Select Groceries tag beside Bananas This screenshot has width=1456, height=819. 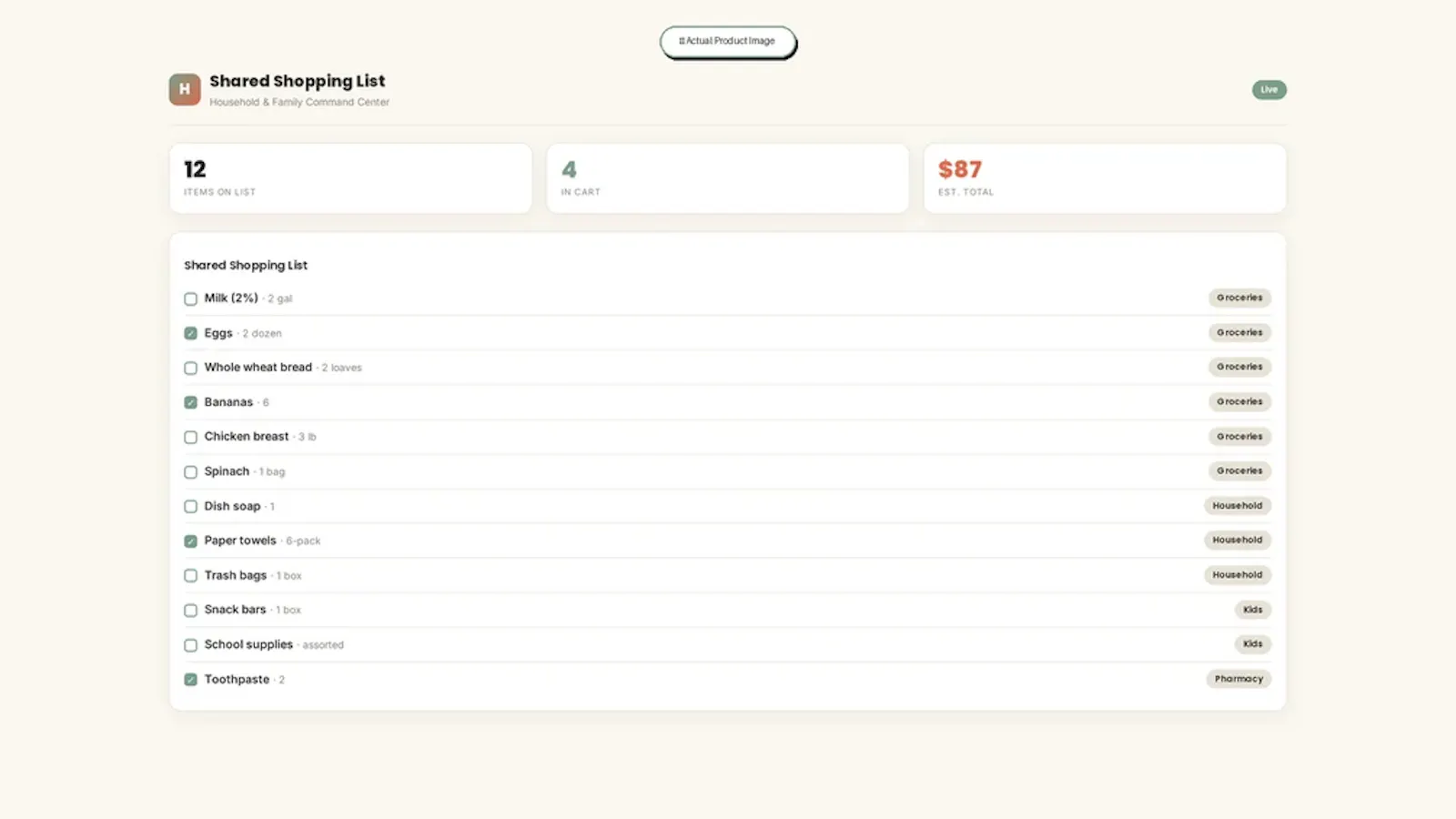1239,401
